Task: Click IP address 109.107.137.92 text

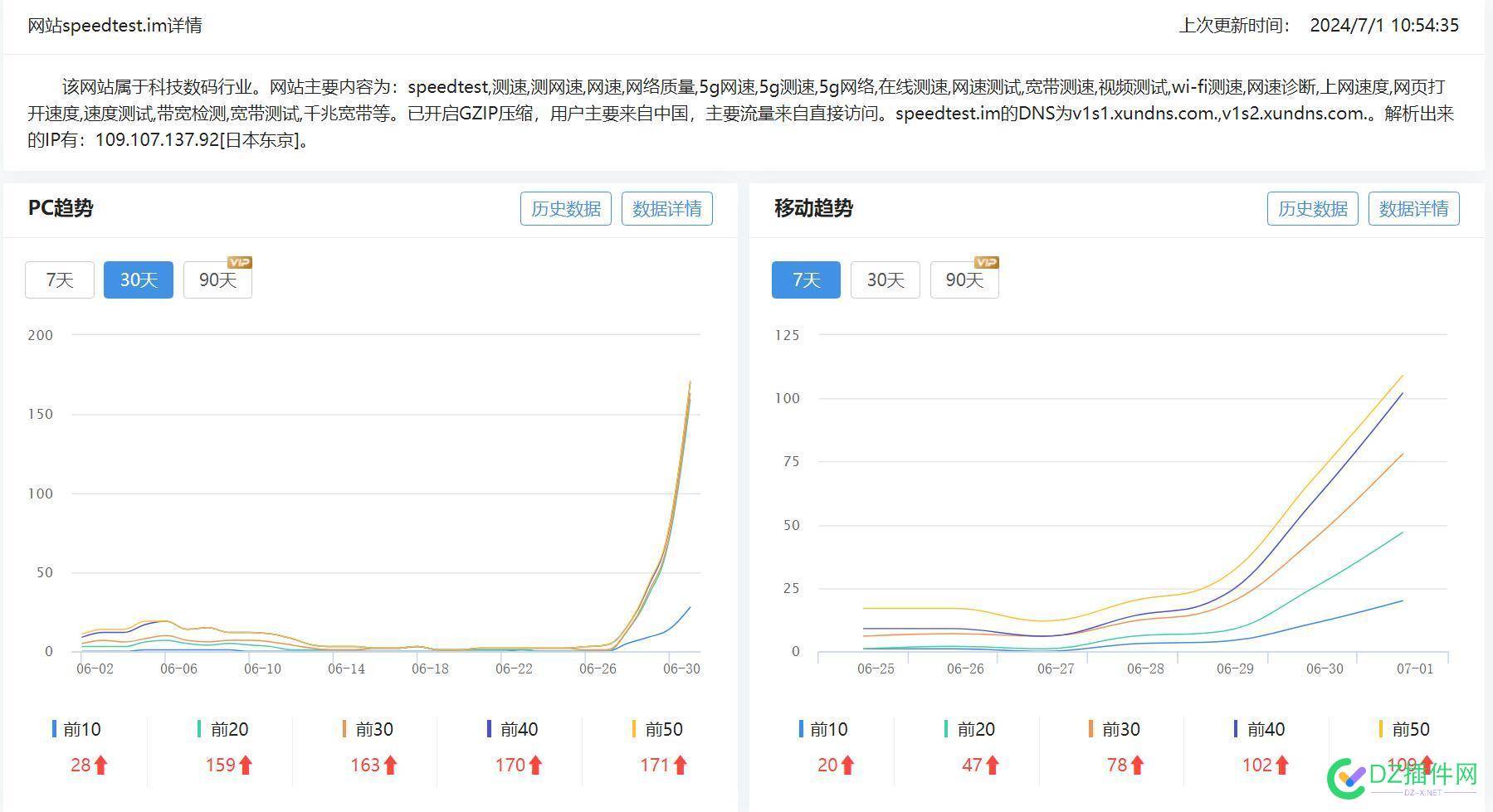Action: coord(157,139)
